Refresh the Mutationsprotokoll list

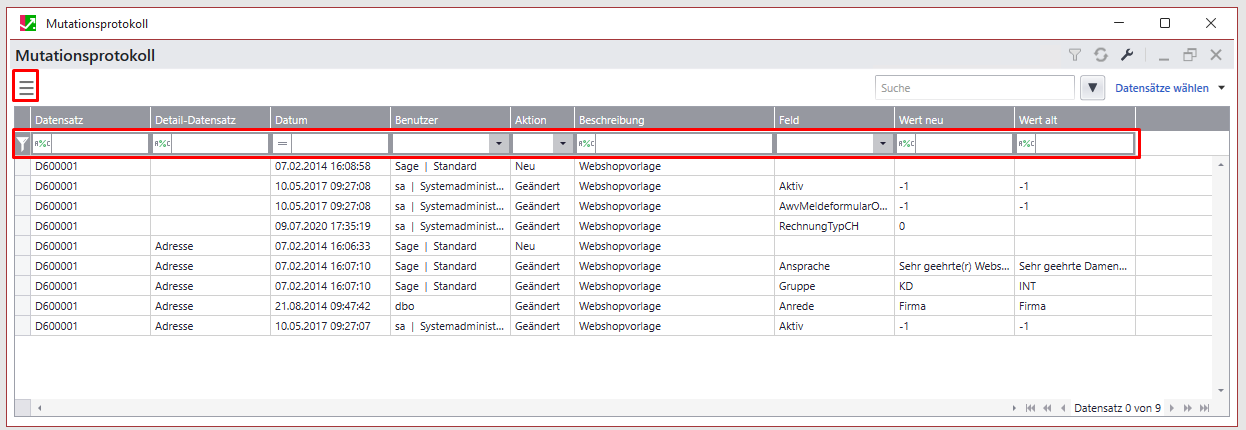[1100, 56]
